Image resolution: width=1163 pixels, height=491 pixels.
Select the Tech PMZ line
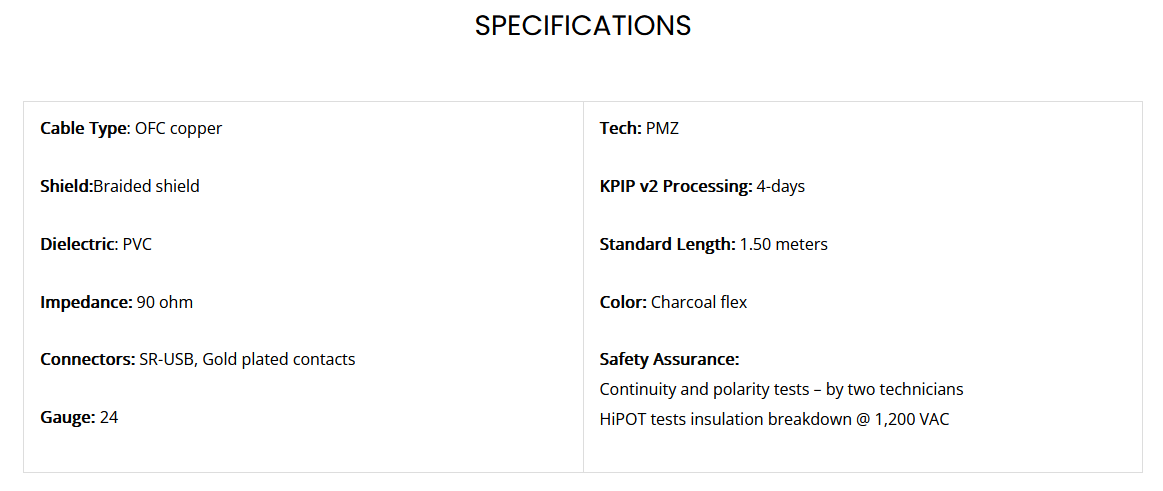[639, 128]
